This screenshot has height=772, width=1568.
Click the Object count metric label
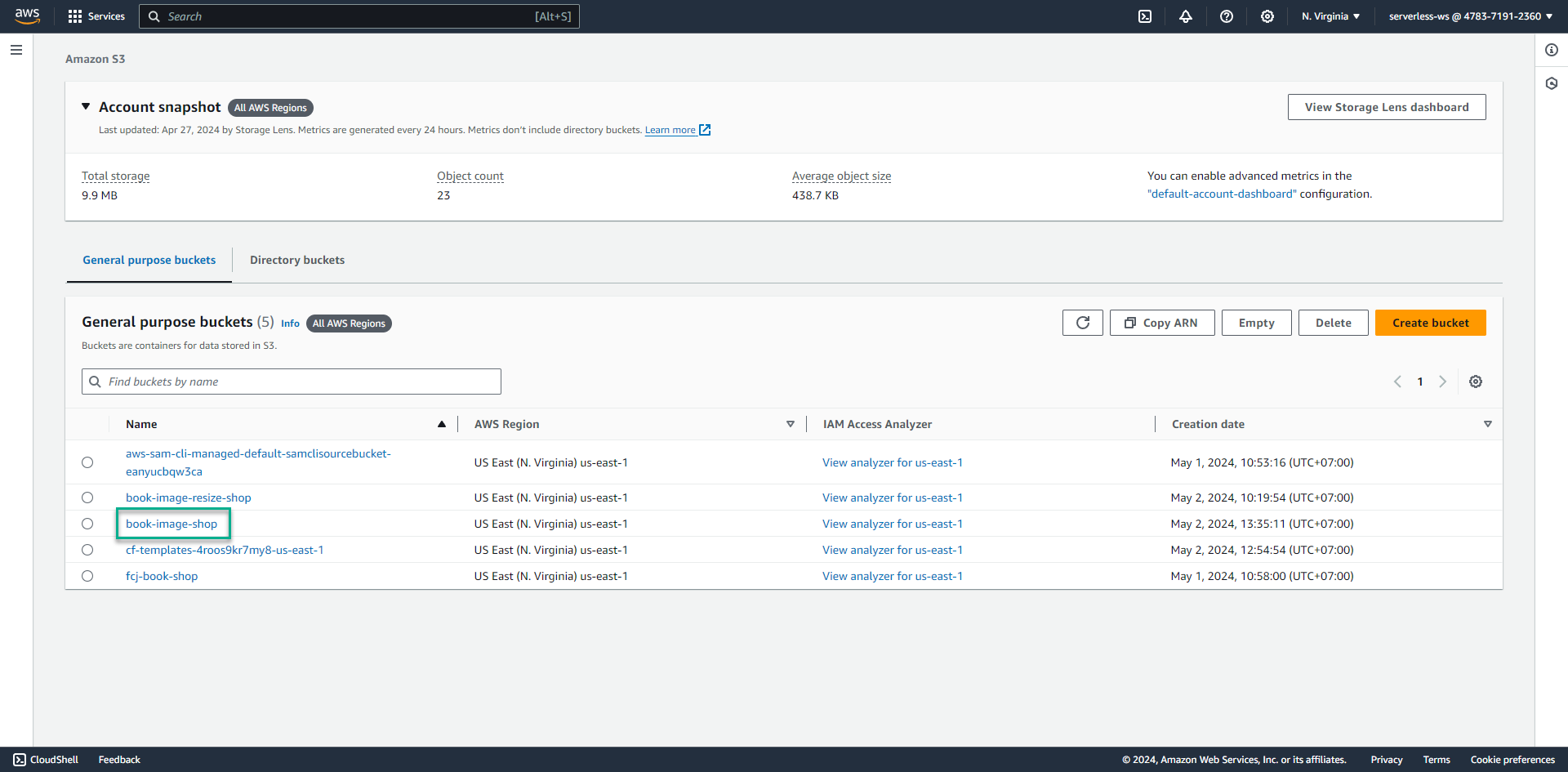[x=470, y=176]
